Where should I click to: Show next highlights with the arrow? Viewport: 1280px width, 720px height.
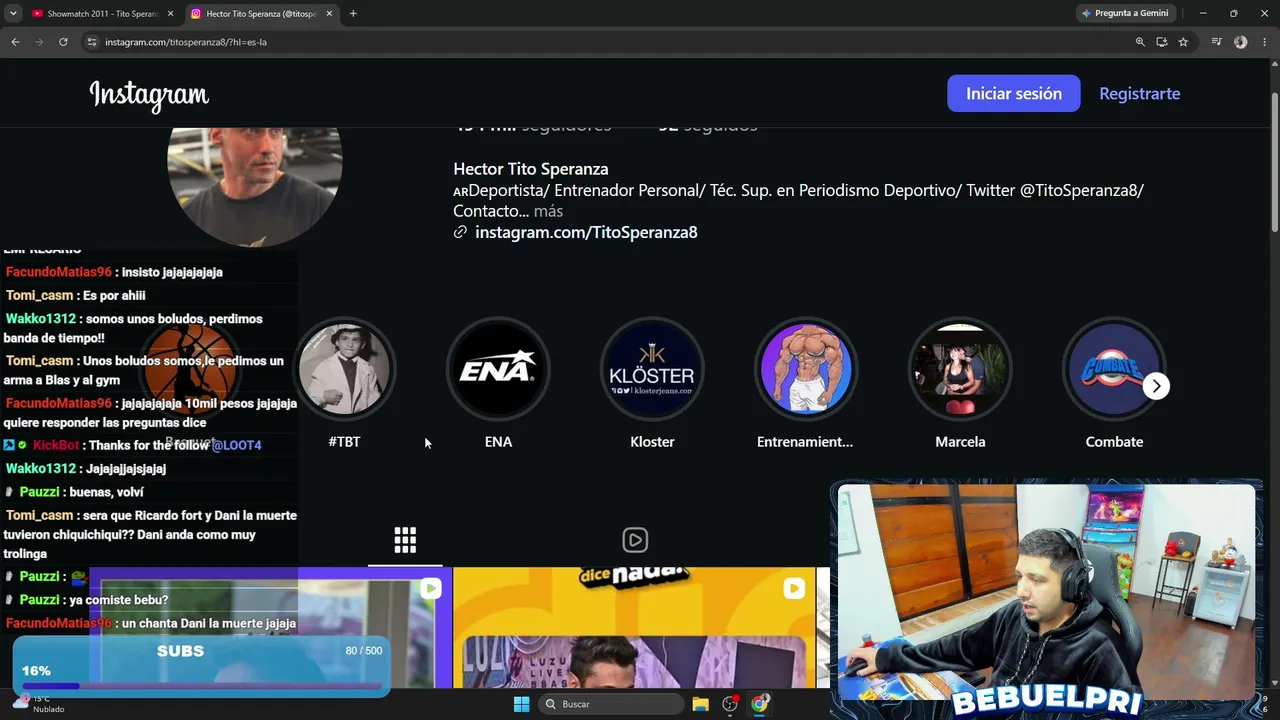1156,386
